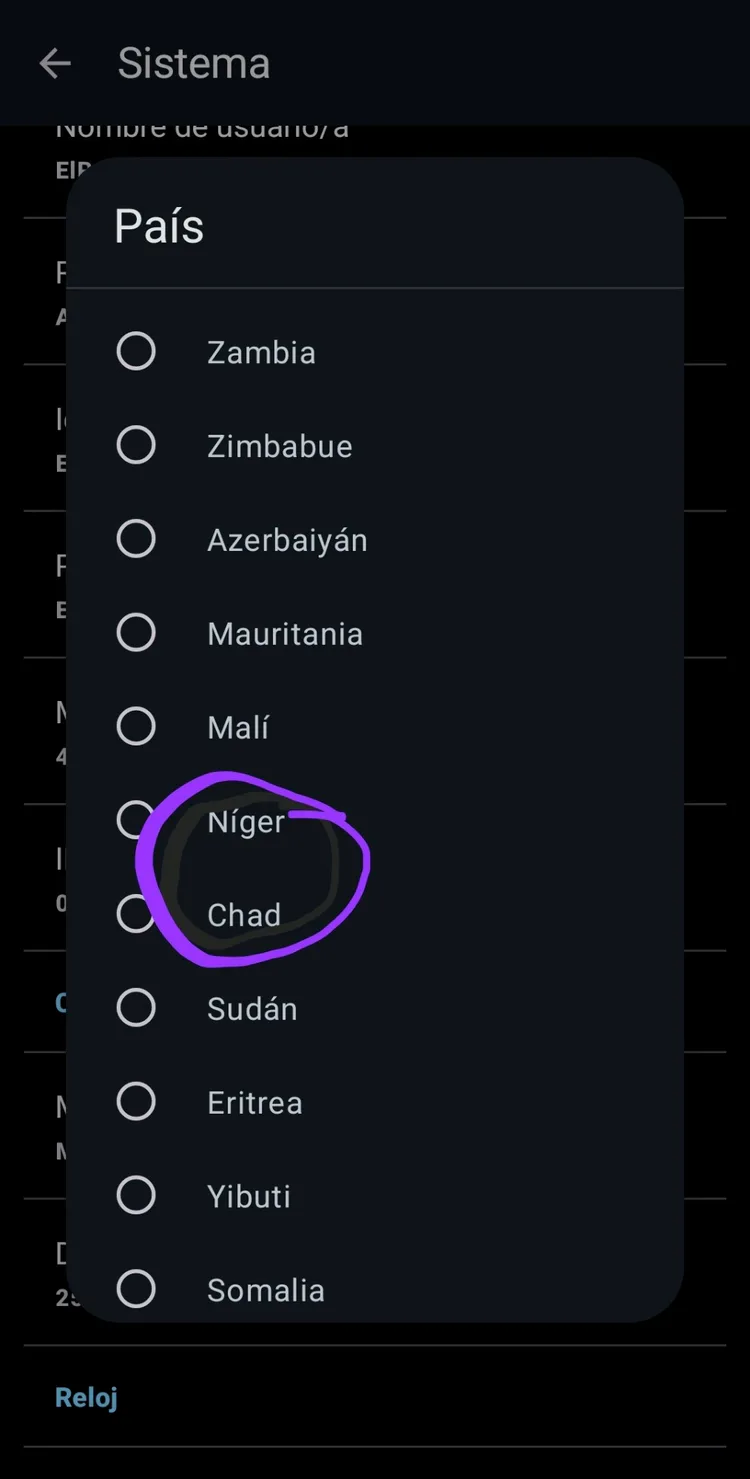Select the Zimbabue radio button
The height and width of the screenshot is (1479, 750).
[136, 445]
